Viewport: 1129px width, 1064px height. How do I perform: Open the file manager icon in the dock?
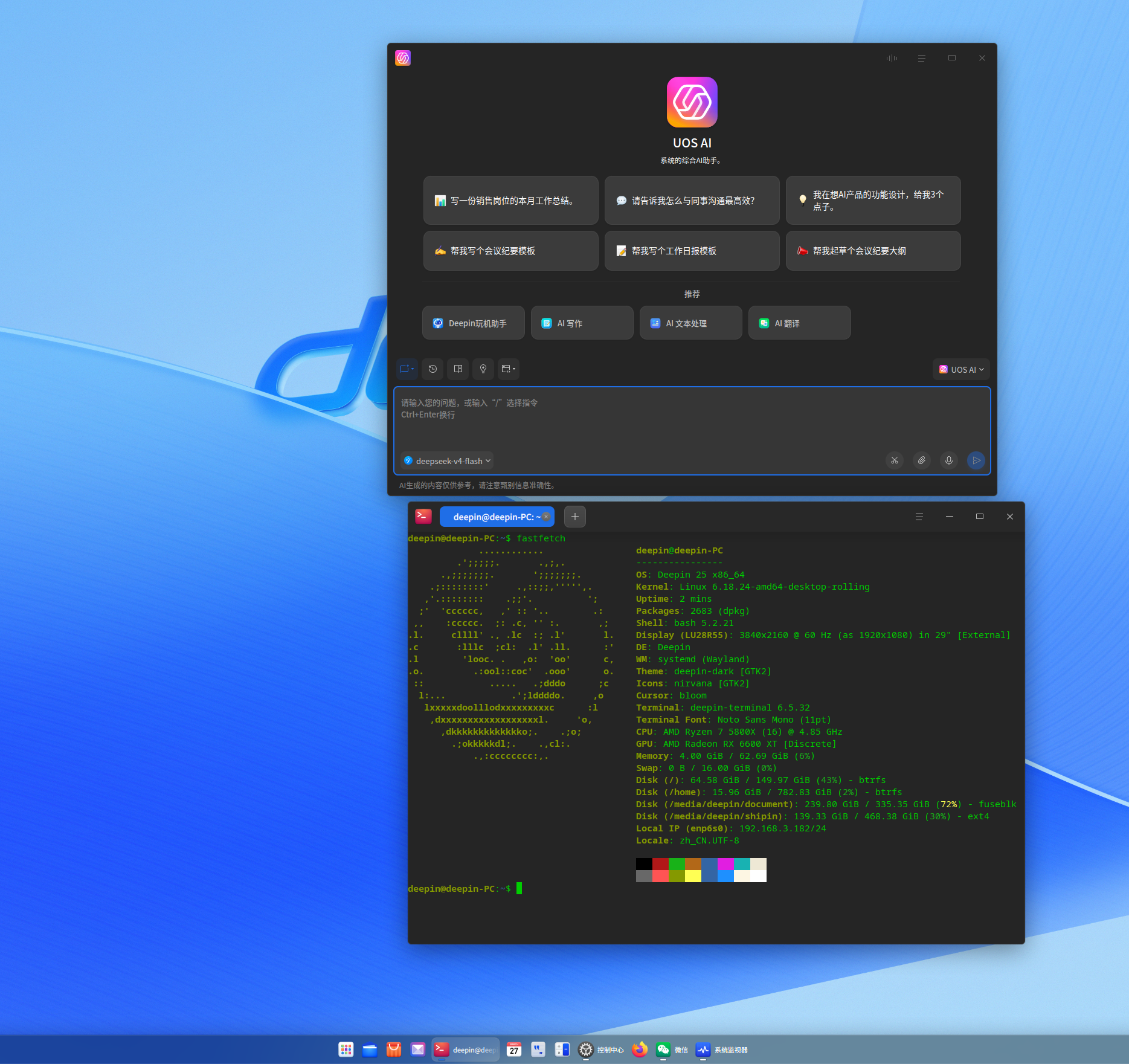(x=370, y=1050)
